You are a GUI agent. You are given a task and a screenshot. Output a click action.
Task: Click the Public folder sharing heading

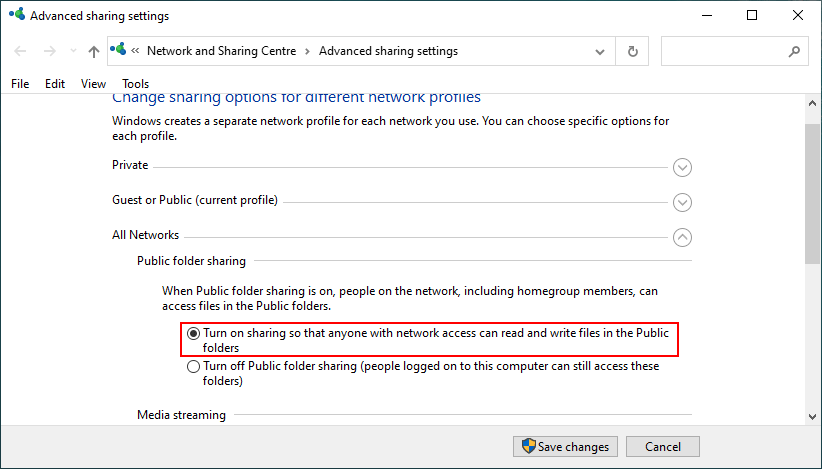click(x=191, y=261)
